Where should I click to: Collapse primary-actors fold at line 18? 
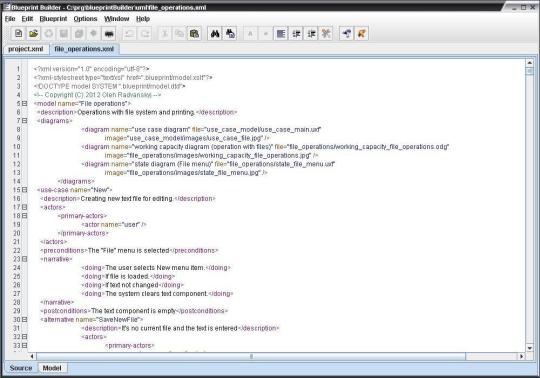24,216
